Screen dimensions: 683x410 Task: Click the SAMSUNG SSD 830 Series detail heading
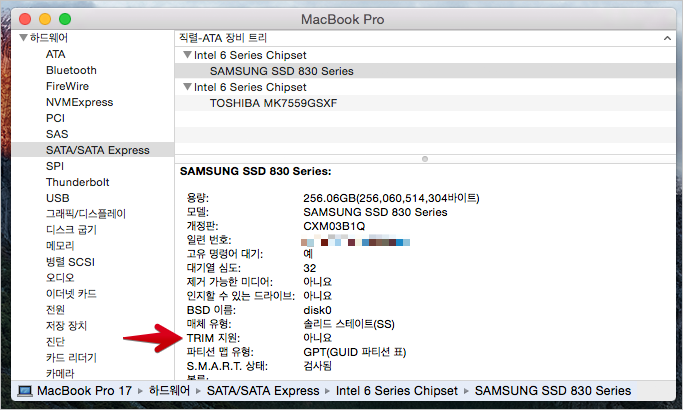tap(256, 171)
